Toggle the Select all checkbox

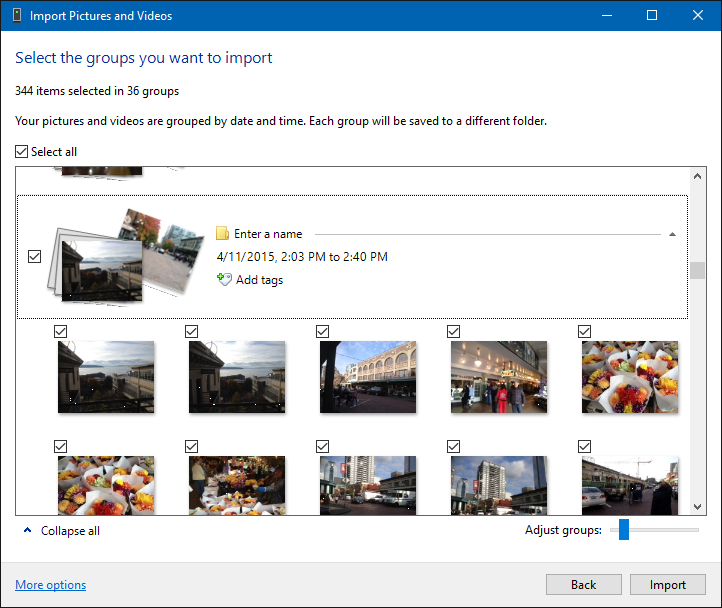pos(22,152)
